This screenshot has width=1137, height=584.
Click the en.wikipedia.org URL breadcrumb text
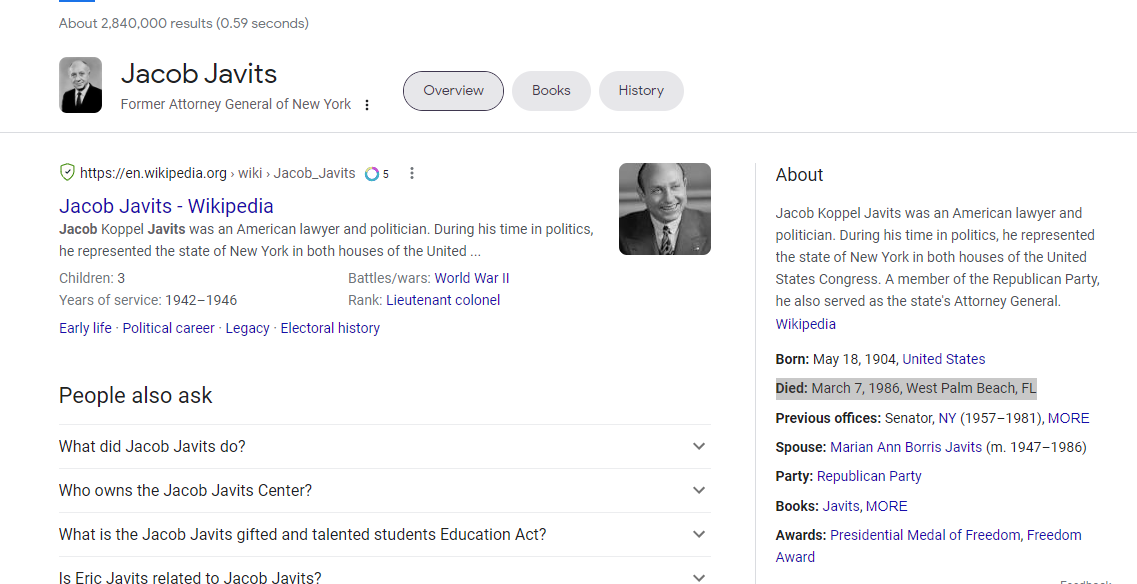(x=218, y=173)
